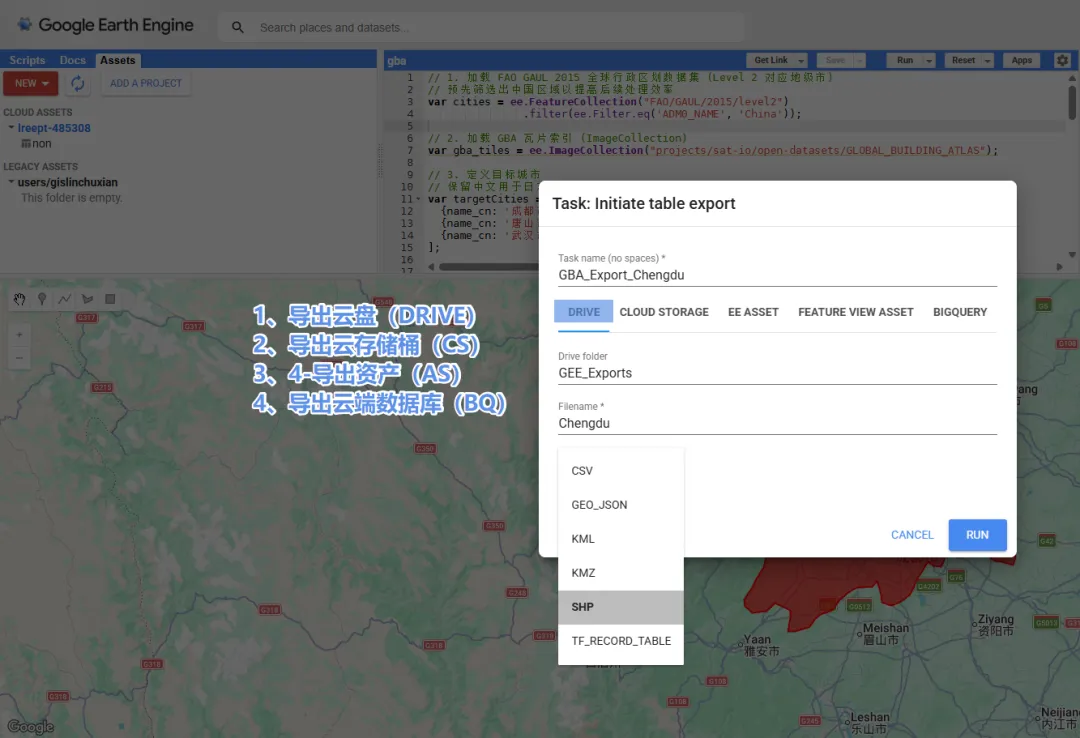
Task: Select KMZ format option
Action: (621, 573)
